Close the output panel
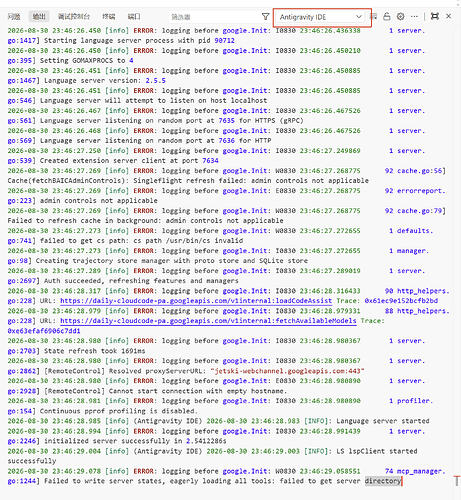Screen dimensions: 461x500 (449, 16)
